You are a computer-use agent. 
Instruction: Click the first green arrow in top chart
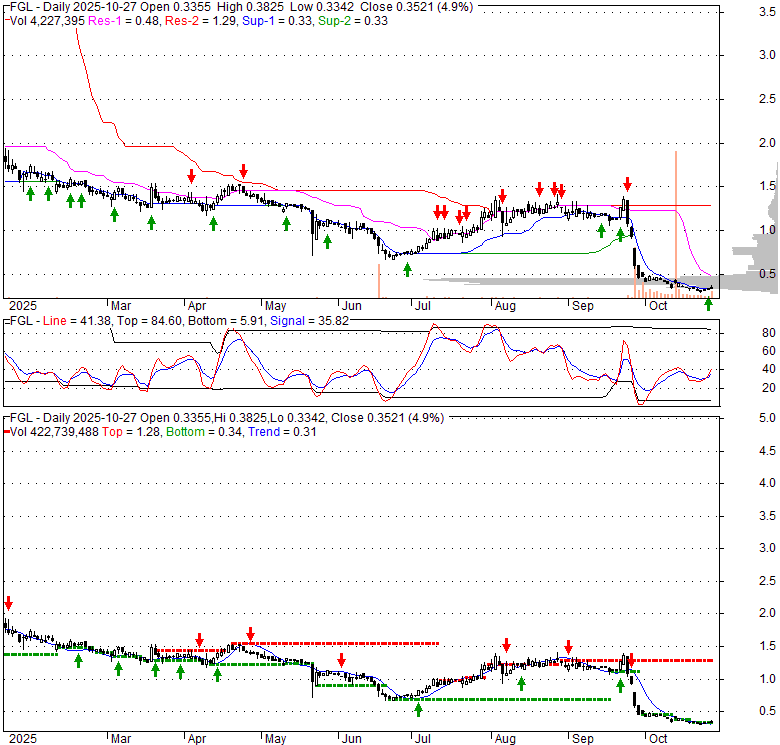tap(30, 192)
